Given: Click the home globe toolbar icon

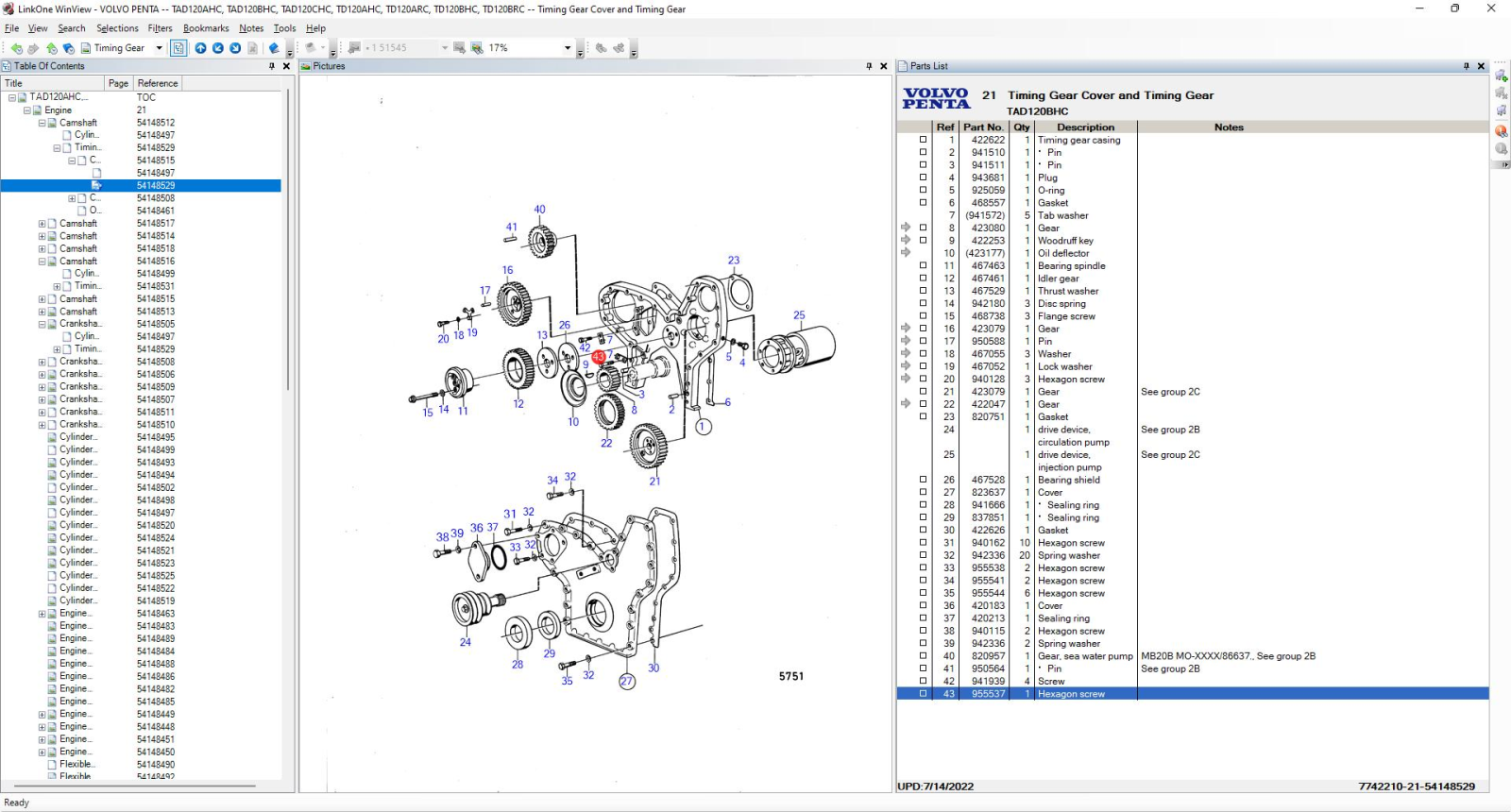Looking at the screenshot, I should pos(69,48).
